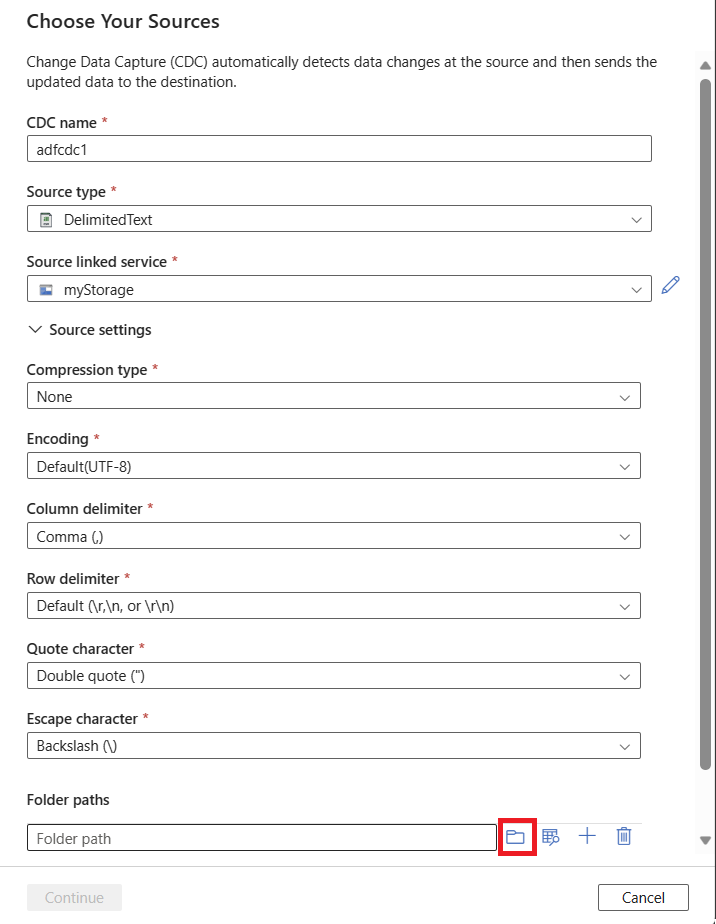The image size is (716, 924).
Task: Focus the CDC name text field
Action: (339, 149)
